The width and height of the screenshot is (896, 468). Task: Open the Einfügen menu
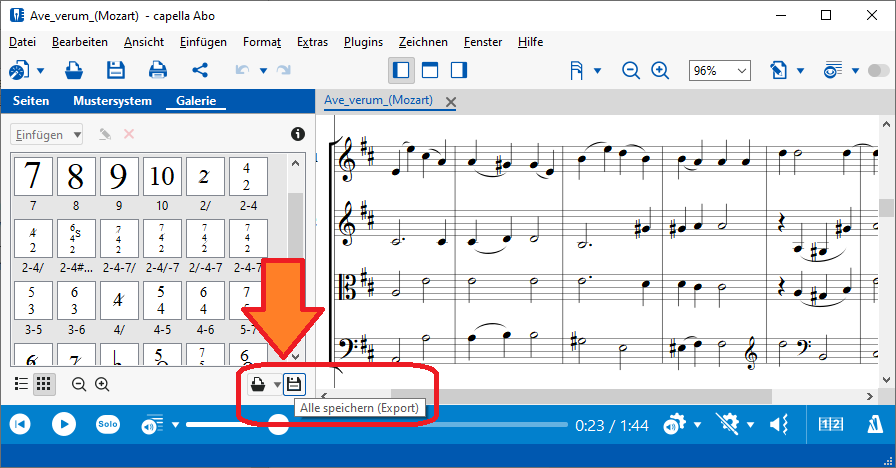pyautogui.click(x=203, y=42)
